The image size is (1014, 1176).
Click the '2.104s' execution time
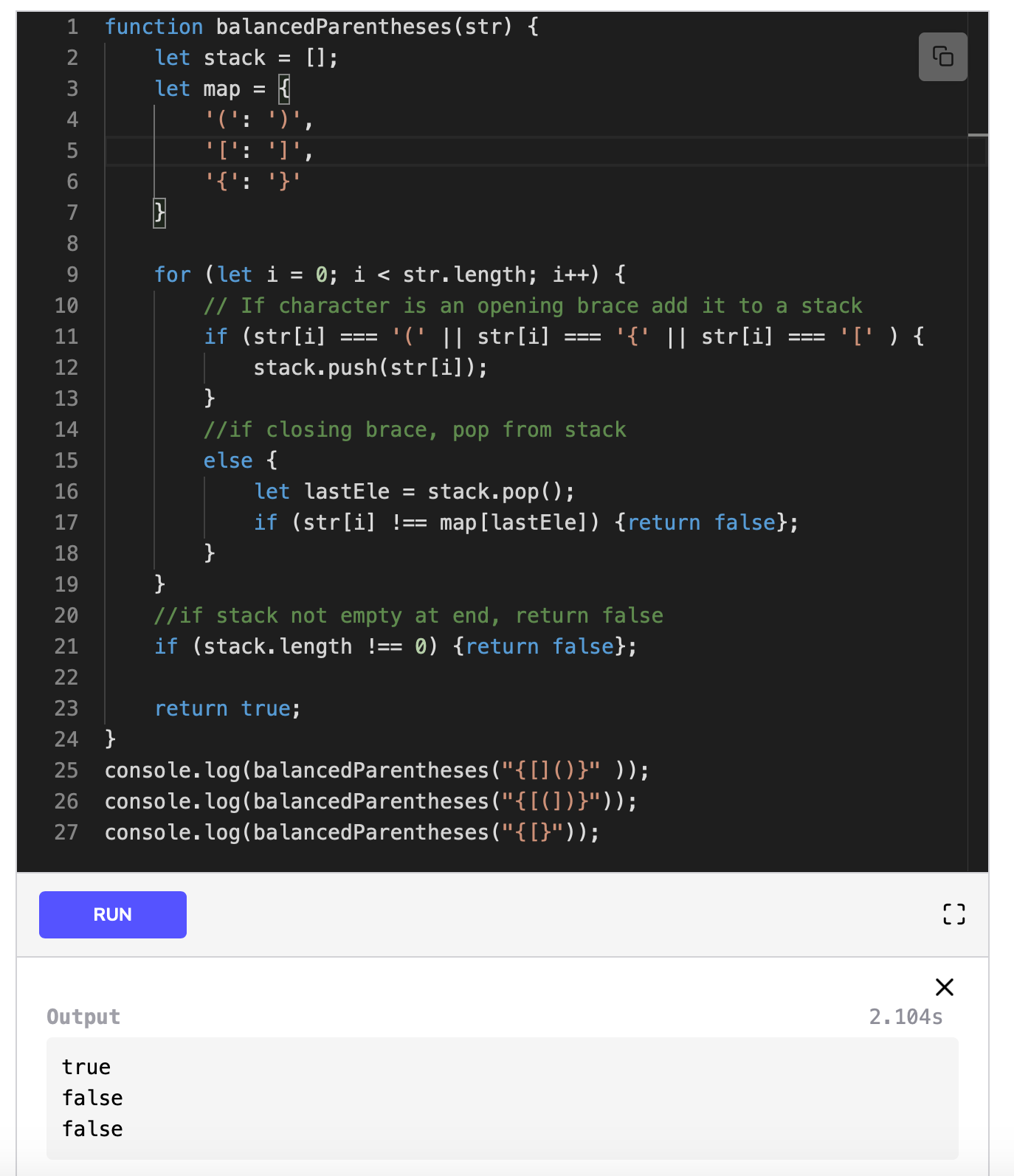click(x=906, y=1017)
